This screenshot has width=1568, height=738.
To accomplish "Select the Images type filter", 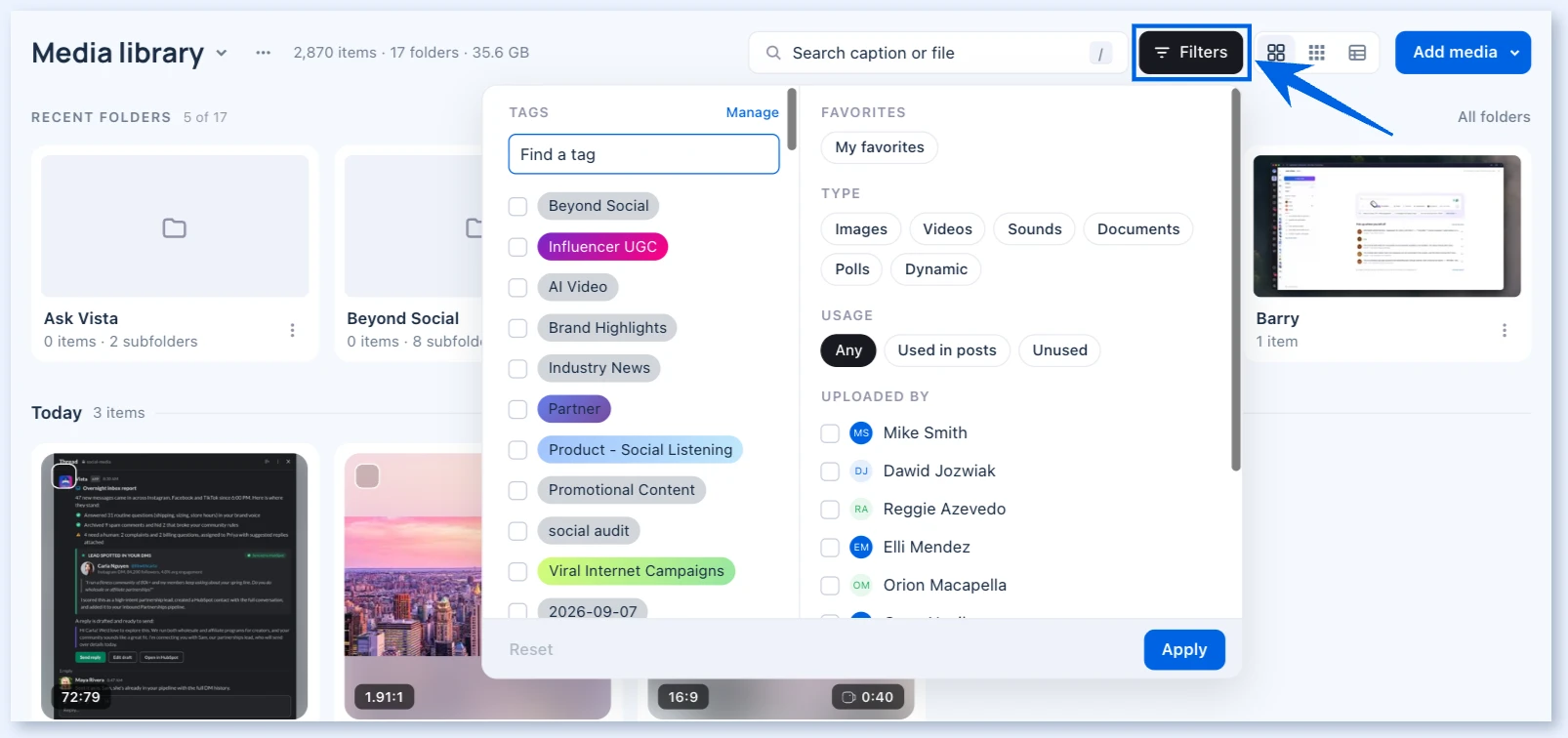I will tap(861, 229).
